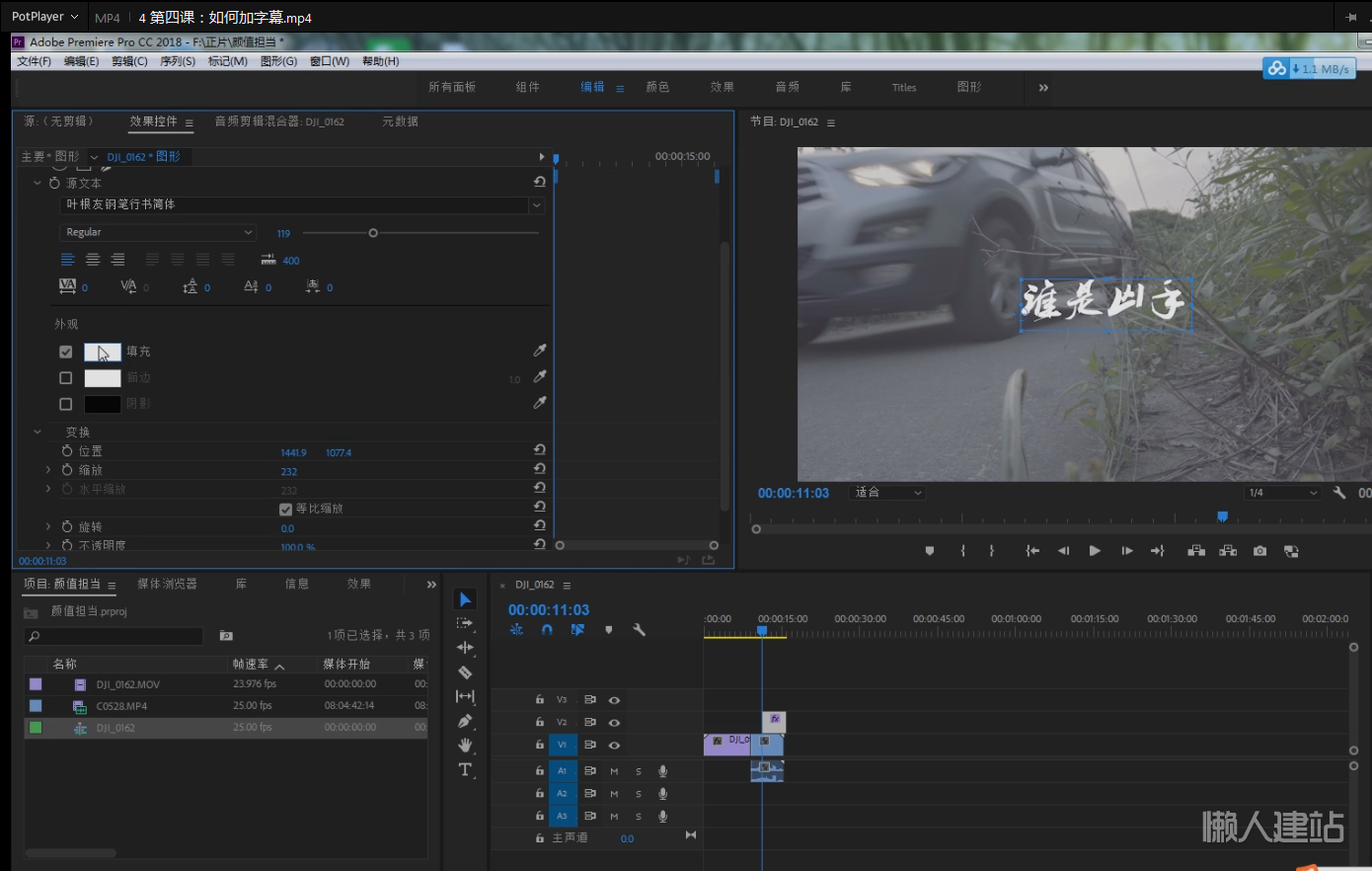
Task: Step back one frame
Action: click(x=1063, y=551)
